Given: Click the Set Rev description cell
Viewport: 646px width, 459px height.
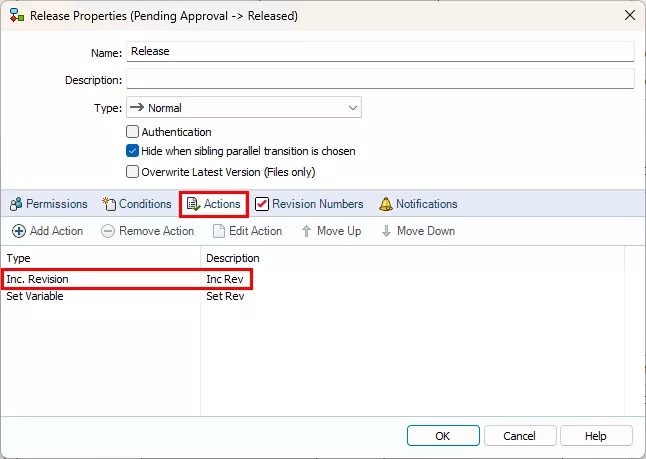Looking at the screenshot, I should click(x=225, y=296).
